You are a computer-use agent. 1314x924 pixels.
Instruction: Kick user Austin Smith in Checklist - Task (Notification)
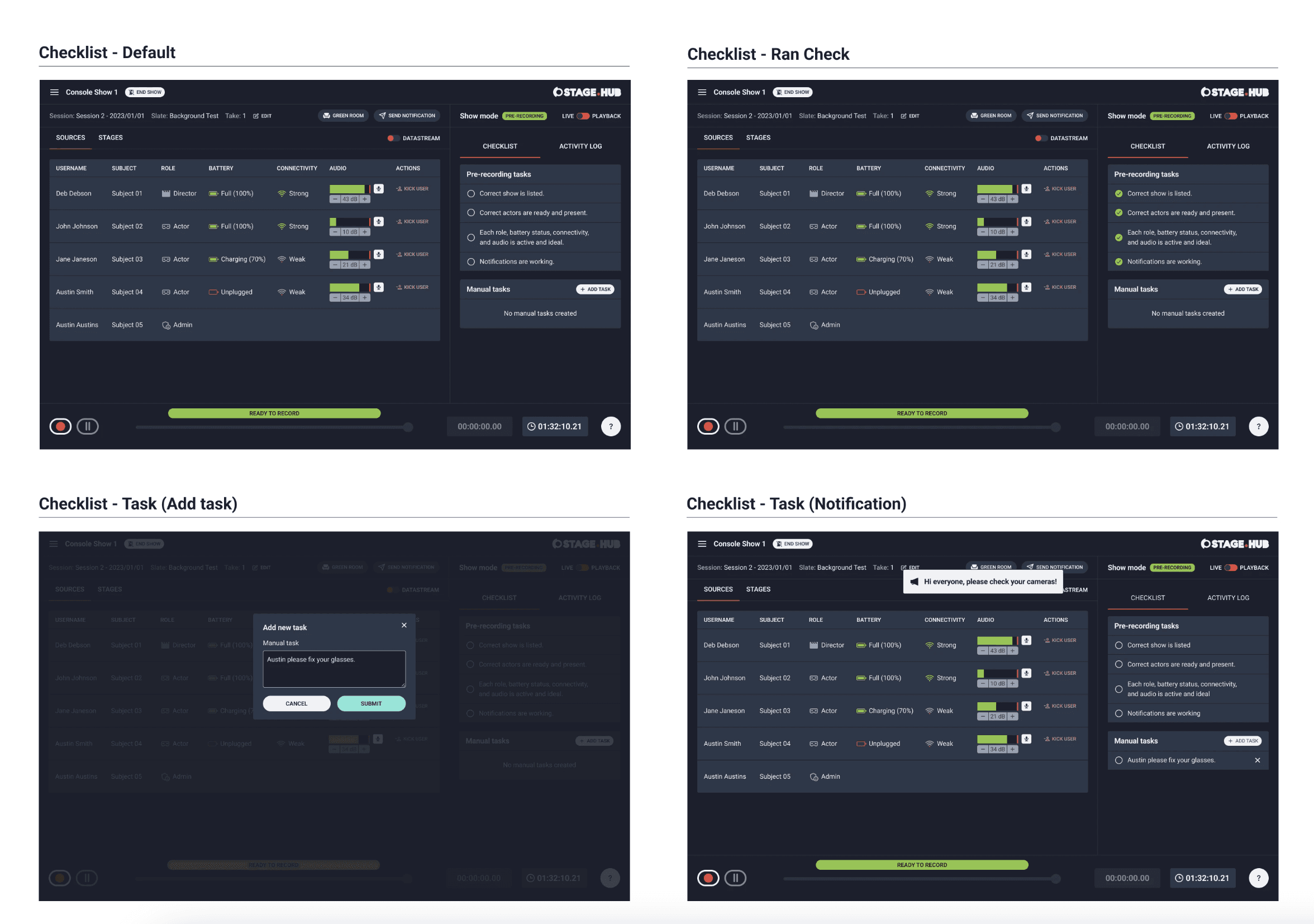click(x=1060, y=739)
